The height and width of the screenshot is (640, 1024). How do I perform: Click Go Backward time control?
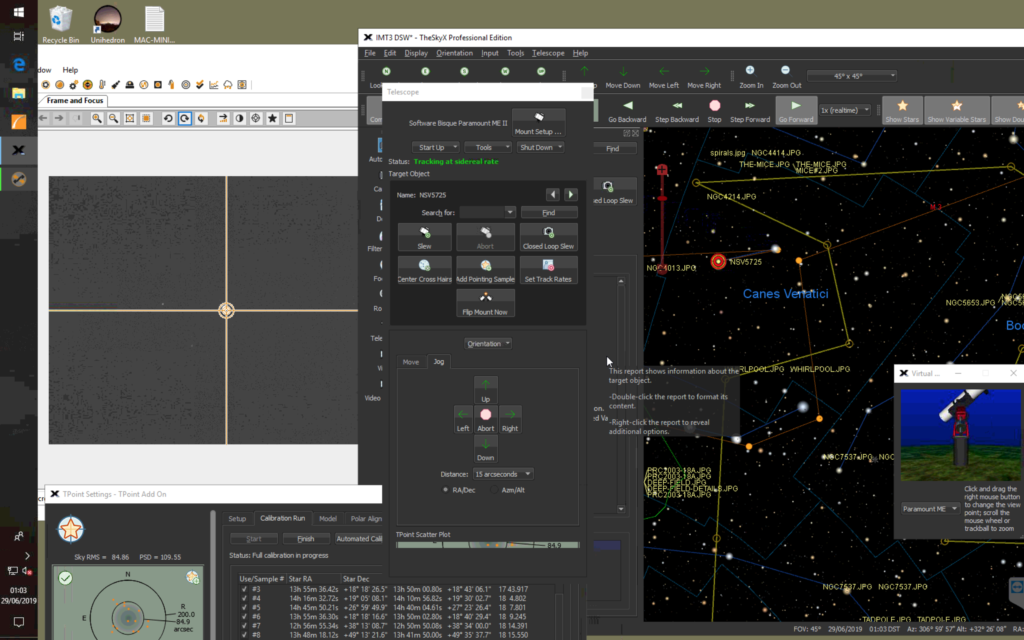tap(627, 110)
